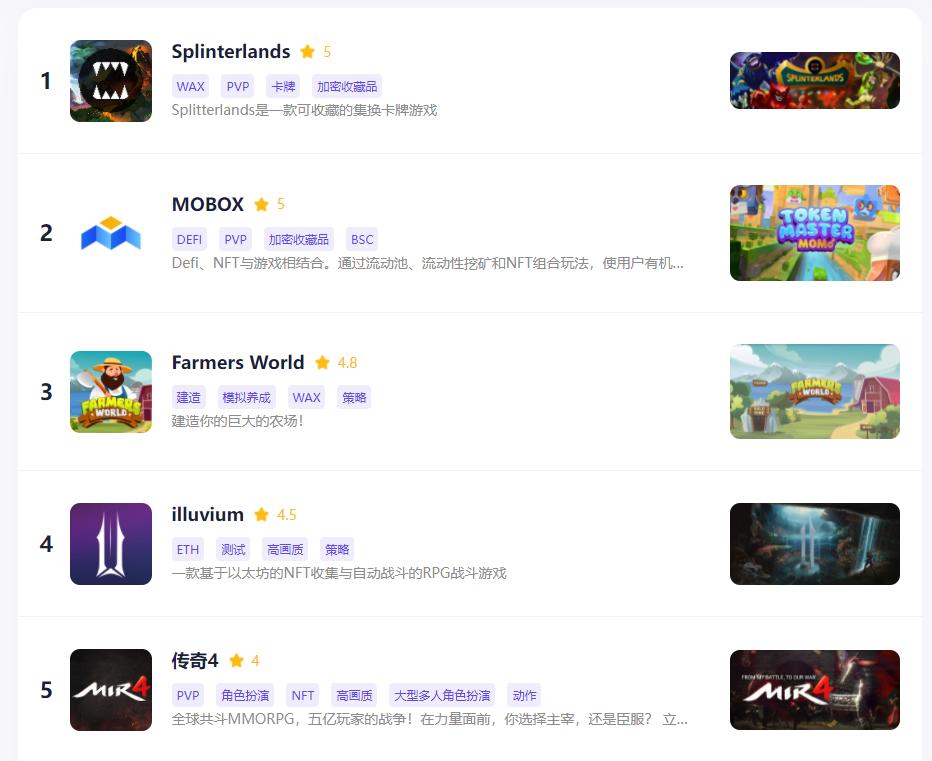Open the MOBOX title link
This screenshot has width=932, height=761.
pyautogui.click(x=207, y=205)
